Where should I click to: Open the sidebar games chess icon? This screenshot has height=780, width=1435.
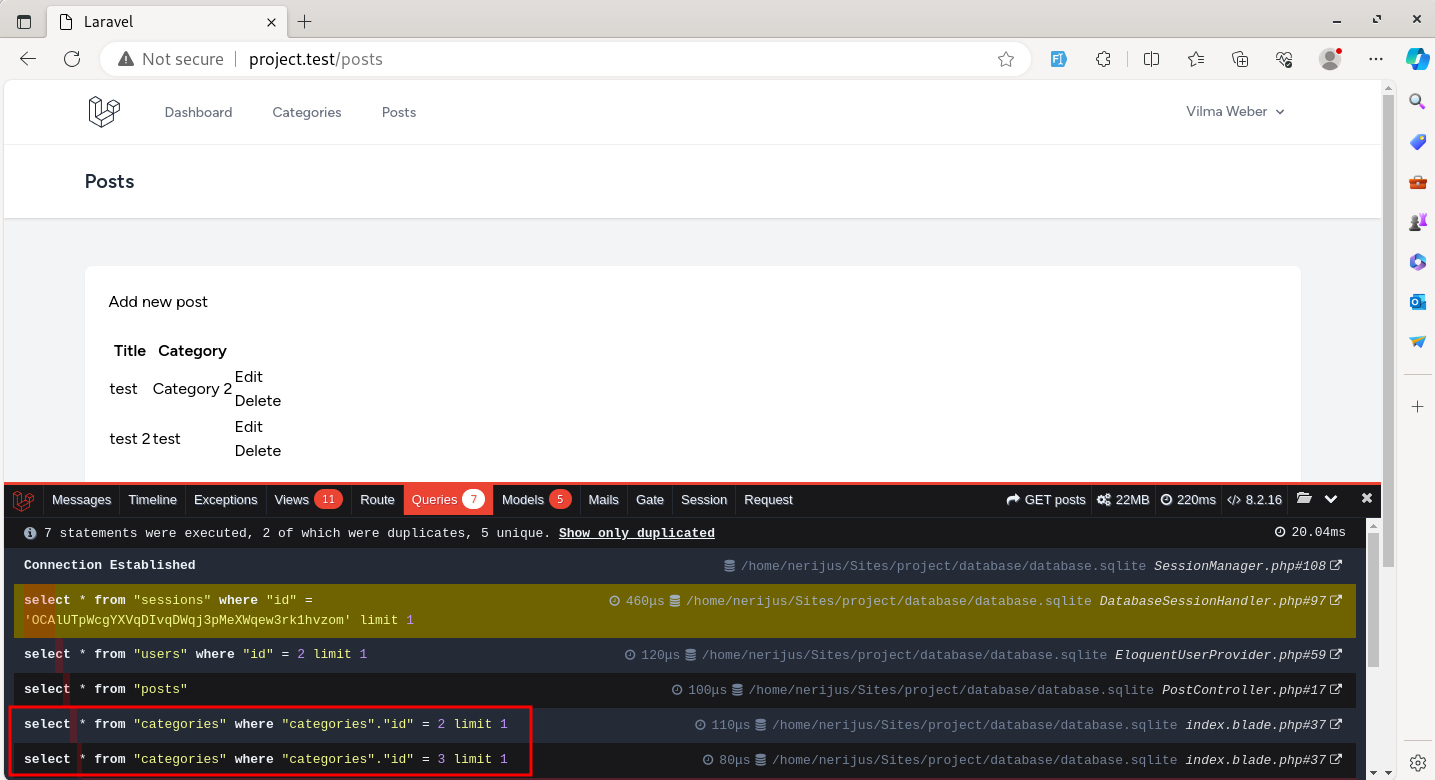point(1417,222)
